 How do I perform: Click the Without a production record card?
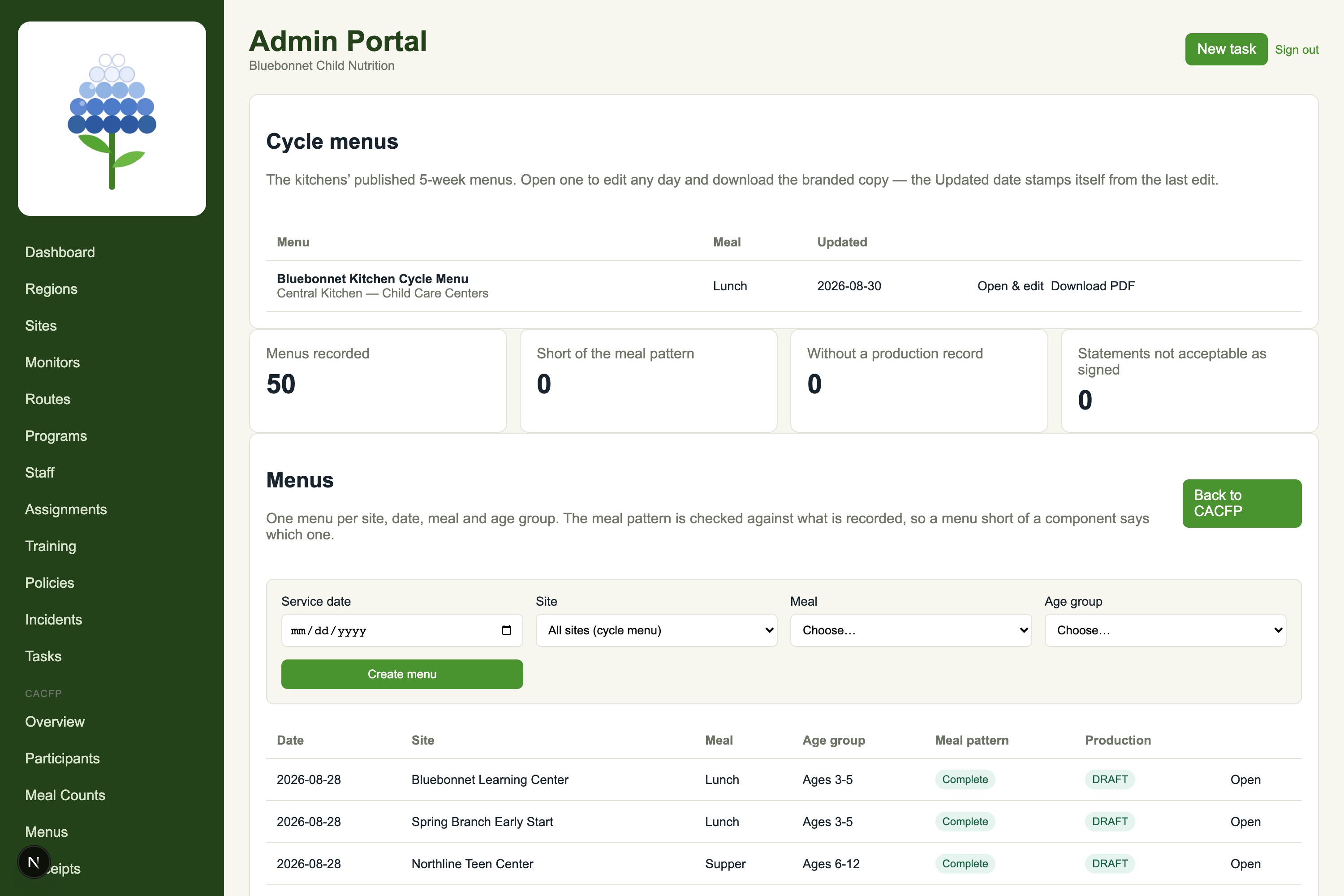(x=919, y=380)
